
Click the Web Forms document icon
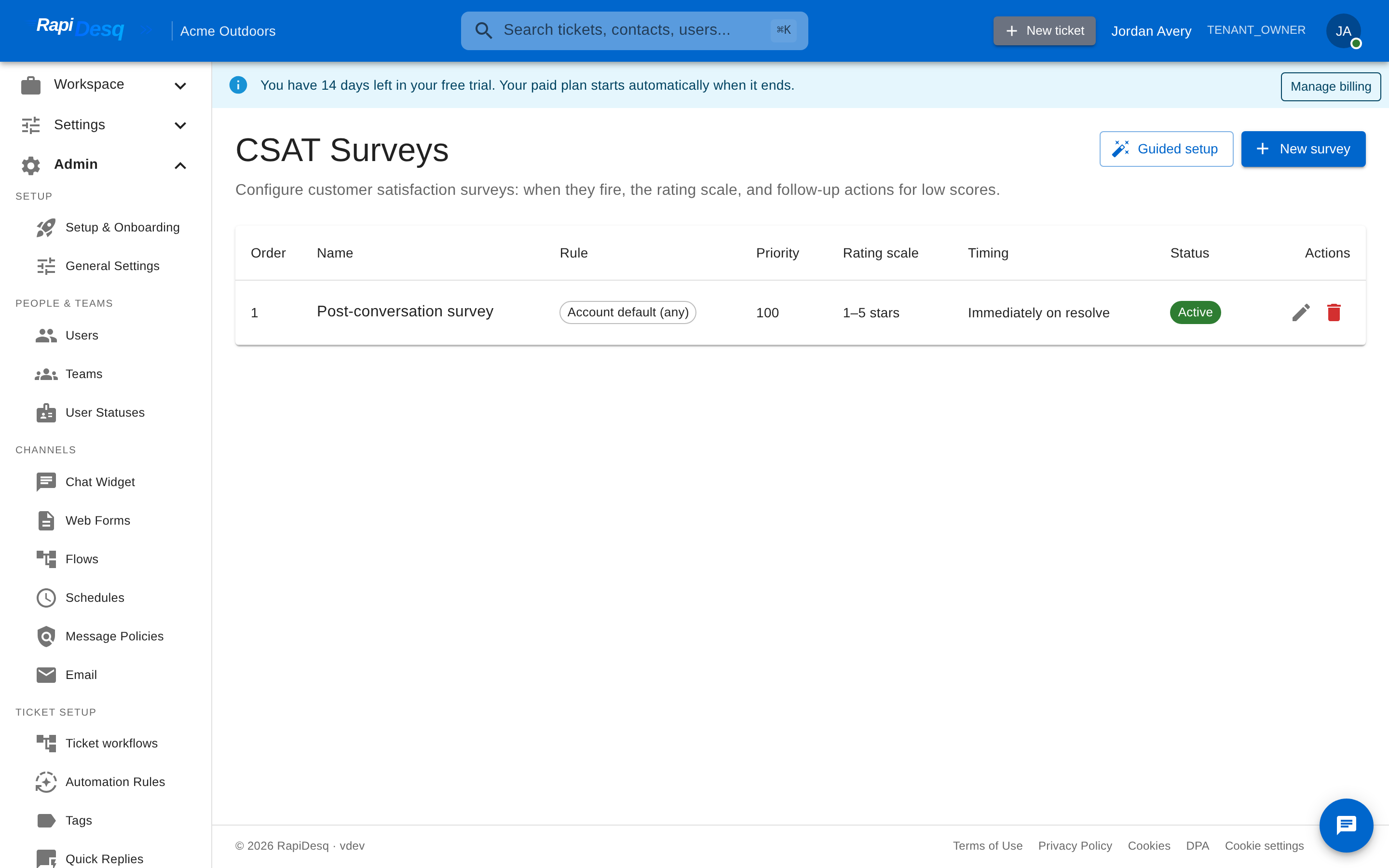click(46, 521)
